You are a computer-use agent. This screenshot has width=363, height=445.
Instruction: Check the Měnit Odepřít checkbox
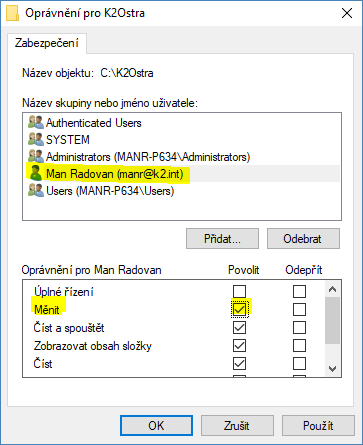pos(299,309)
